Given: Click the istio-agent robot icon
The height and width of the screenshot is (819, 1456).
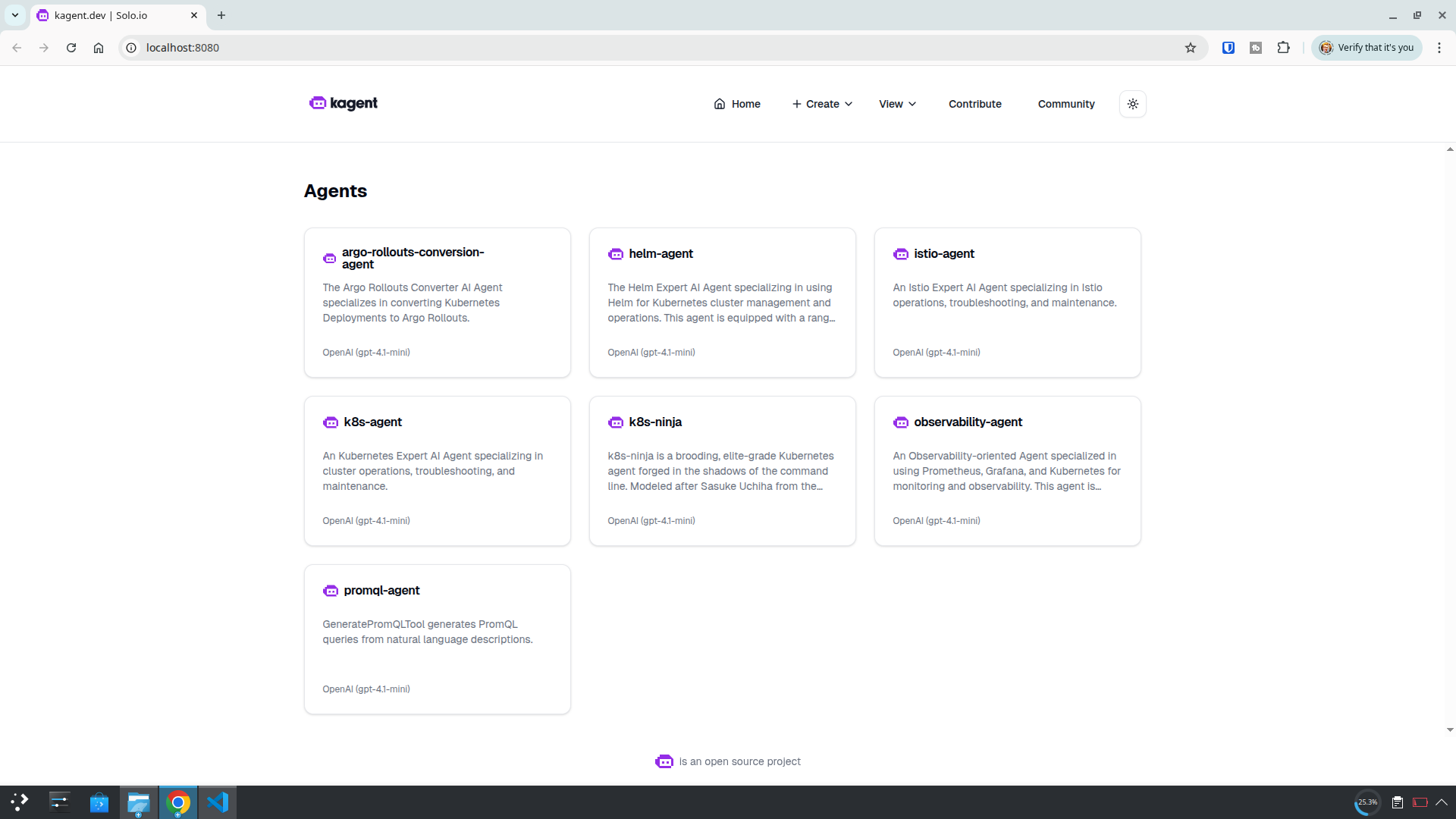Looking at the screenshot, I should pos(901,254).
